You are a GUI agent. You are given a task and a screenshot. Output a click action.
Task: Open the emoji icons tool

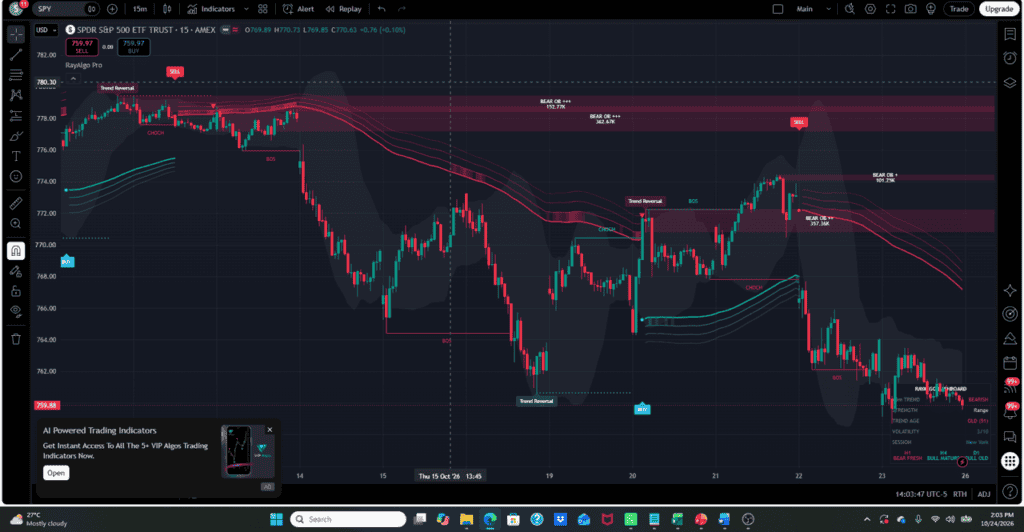(16, 176)
